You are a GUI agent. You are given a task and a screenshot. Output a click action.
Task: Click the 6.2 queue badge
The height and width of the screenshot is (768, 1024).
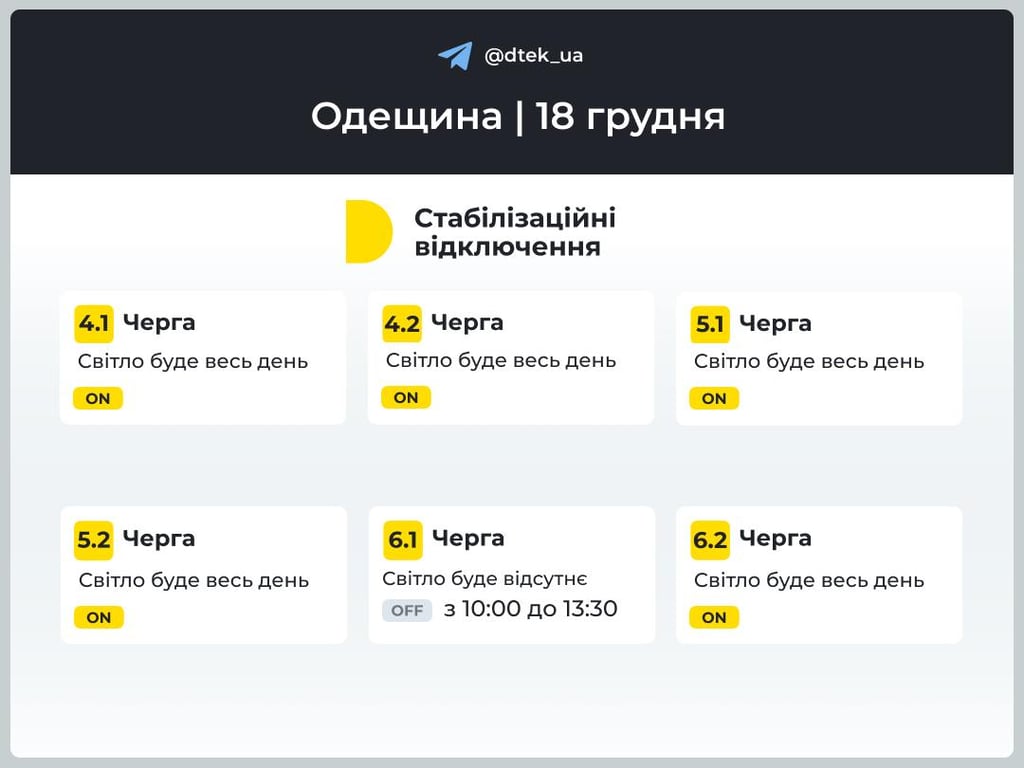click(712, 539)
